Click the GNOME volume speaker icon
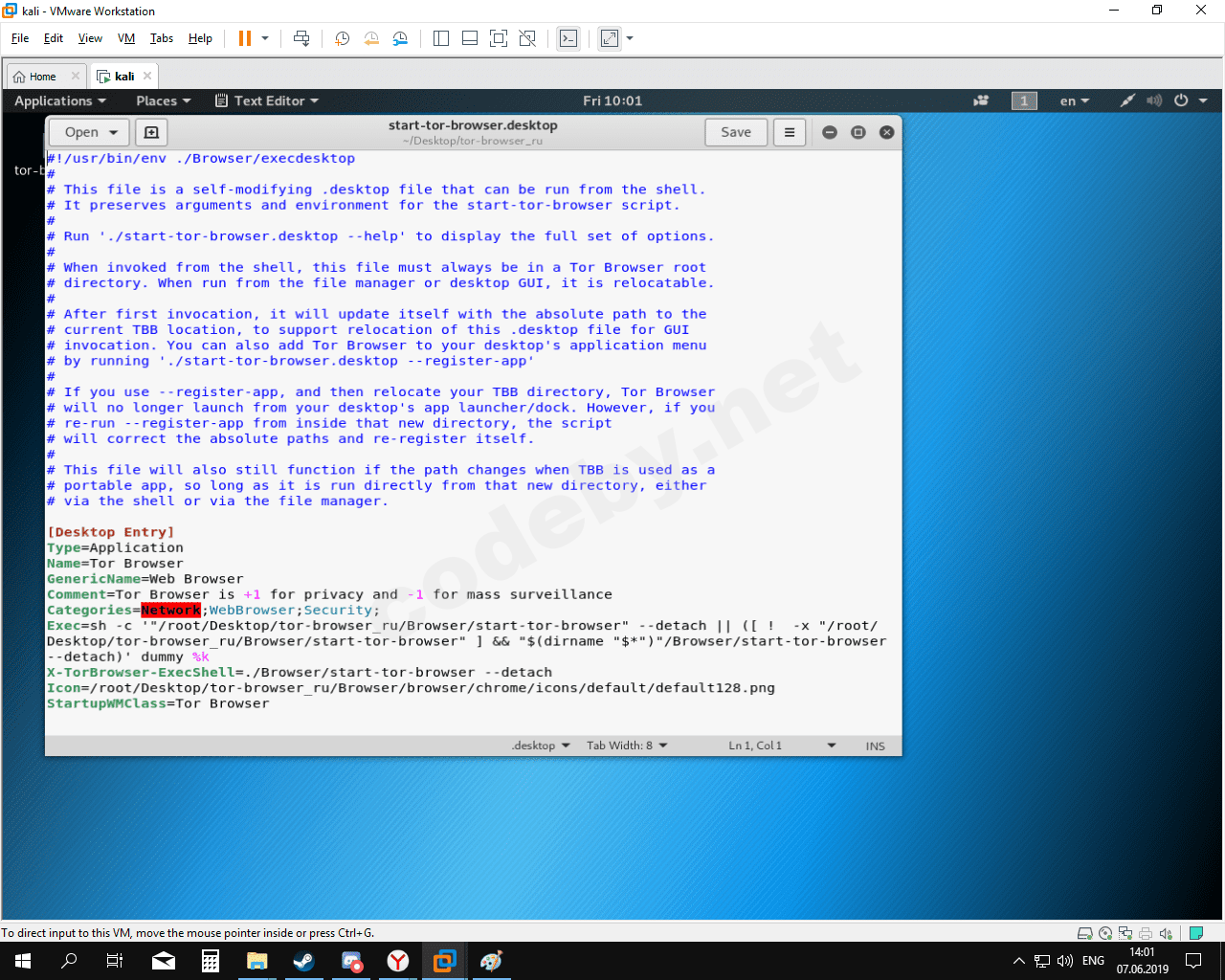1225x980 pixels. point(1154,100)
